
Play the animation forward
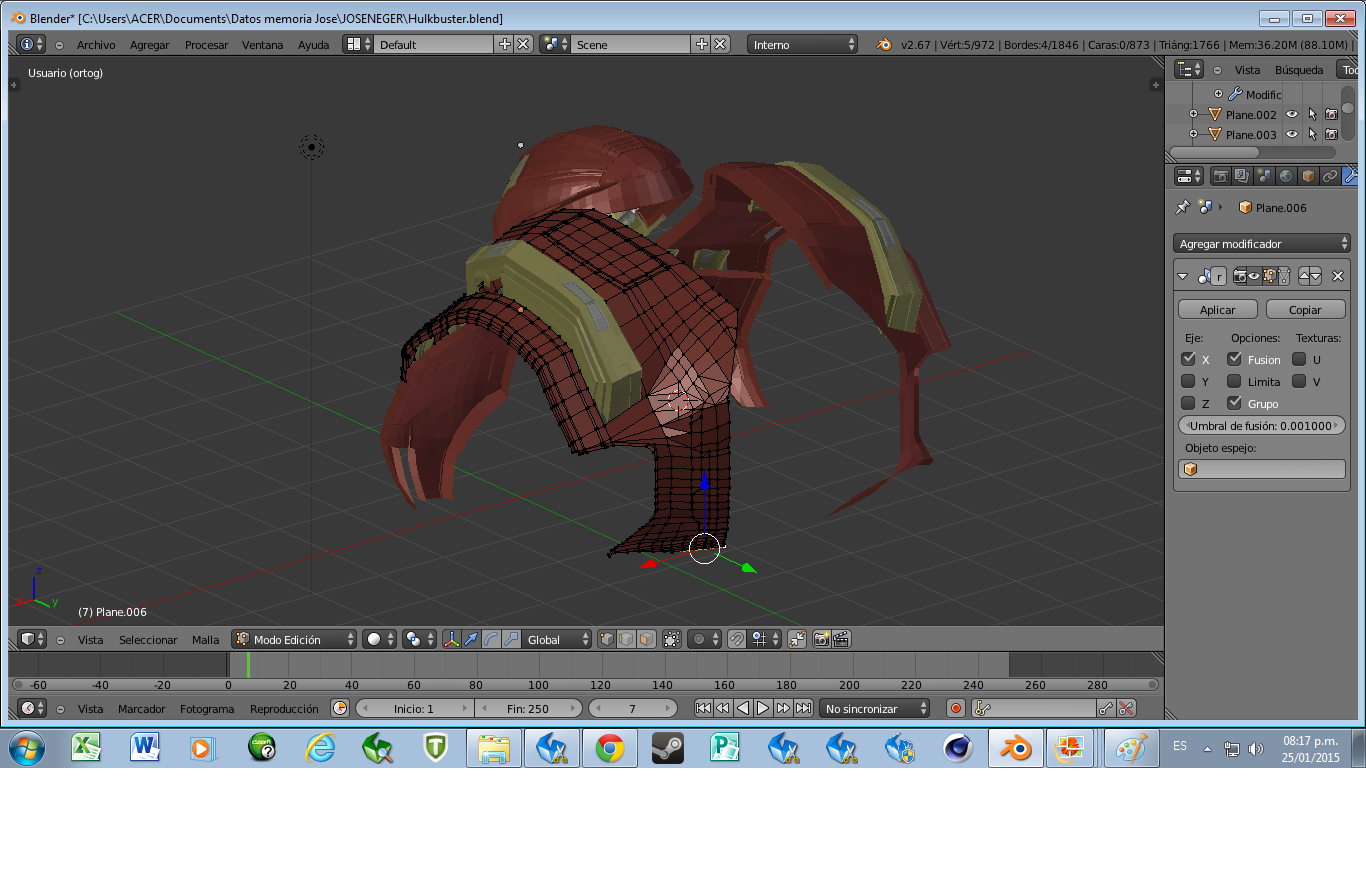pos(762,708)
